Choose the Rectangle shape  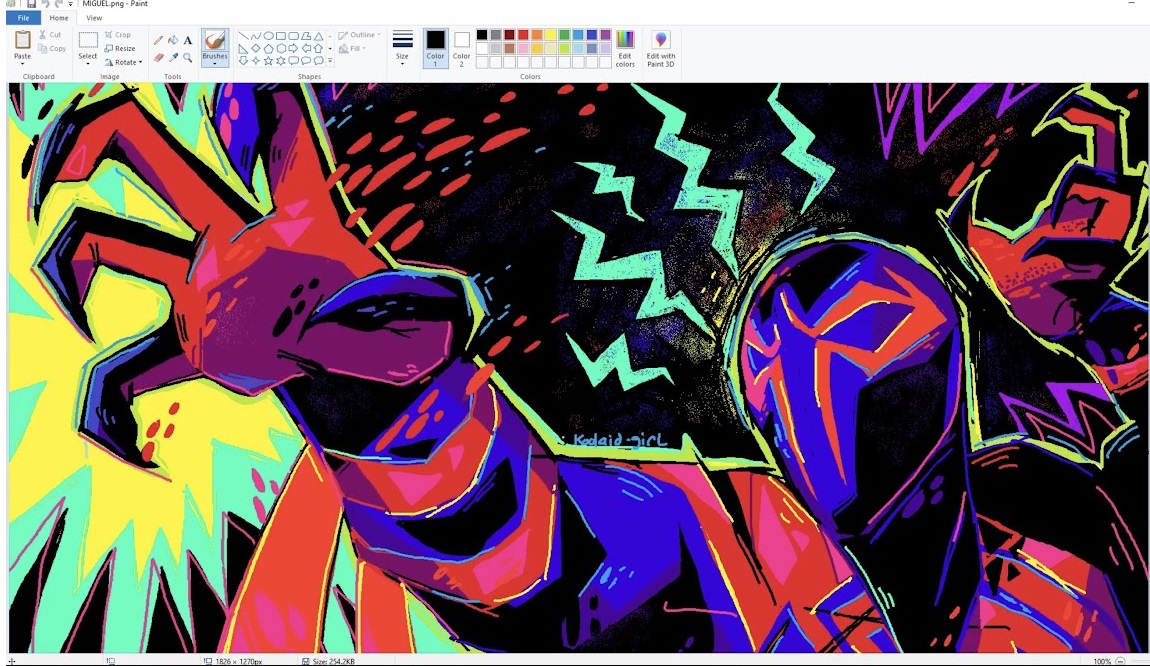pos(281,36)
